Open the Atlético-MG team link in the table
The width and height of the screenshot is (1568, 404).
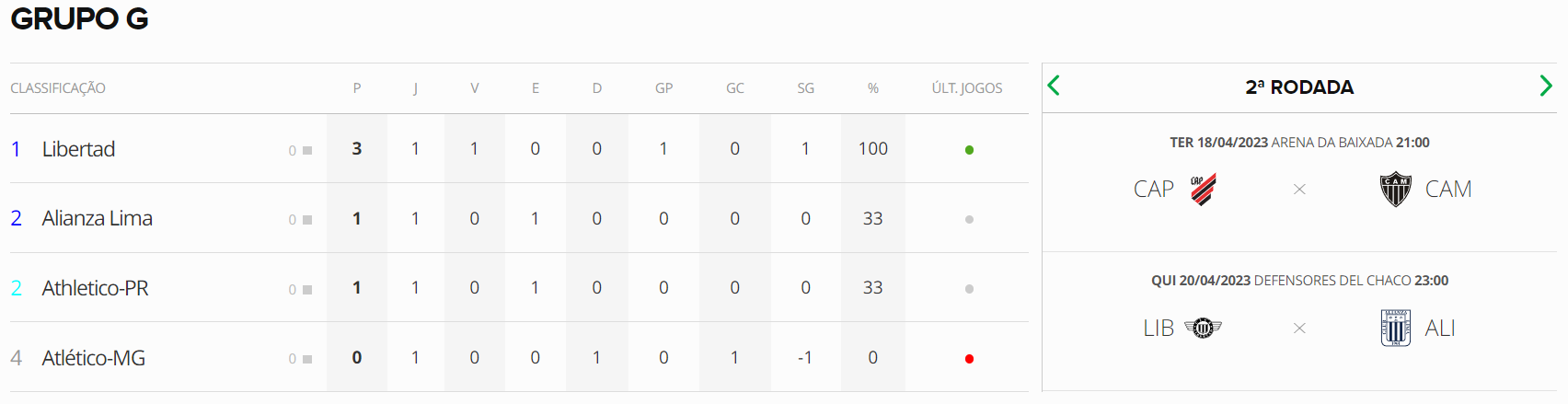94,358
